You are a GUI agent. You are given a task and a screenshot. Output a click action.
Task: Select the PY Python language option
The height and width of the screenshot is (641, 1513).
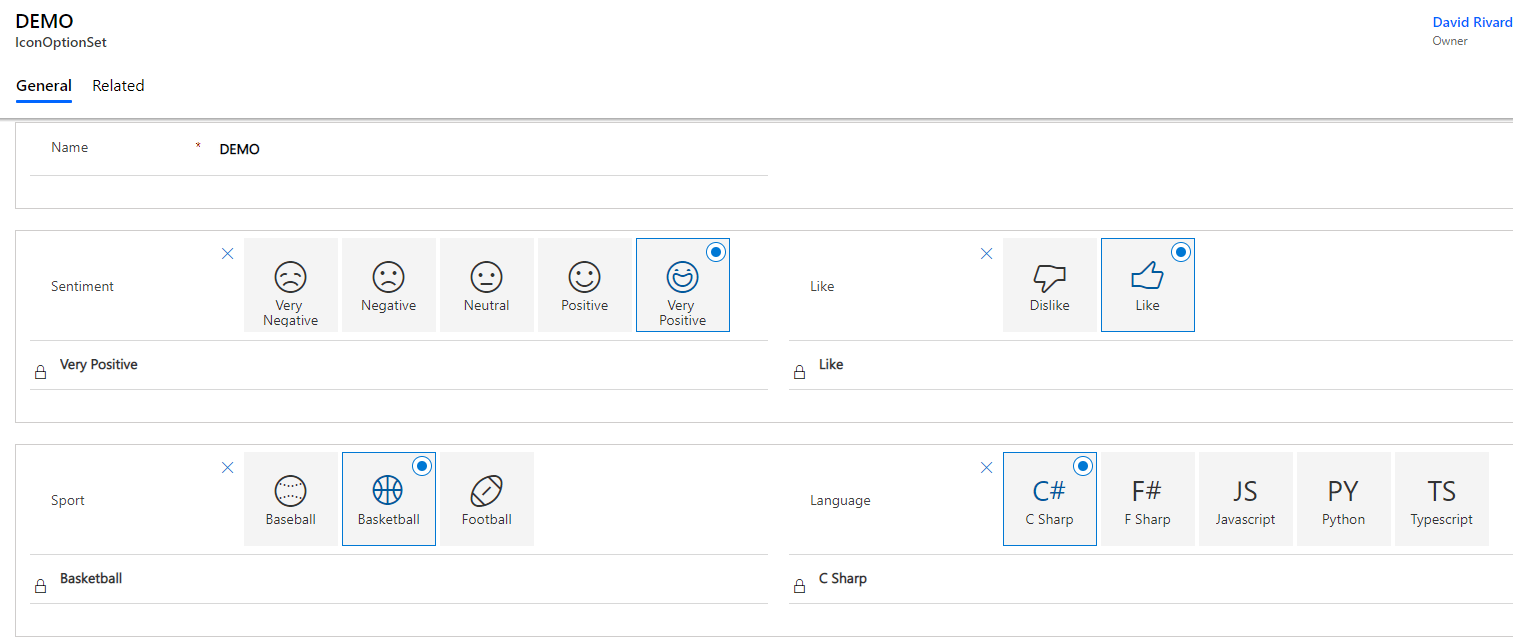(x=1343, y=499)
